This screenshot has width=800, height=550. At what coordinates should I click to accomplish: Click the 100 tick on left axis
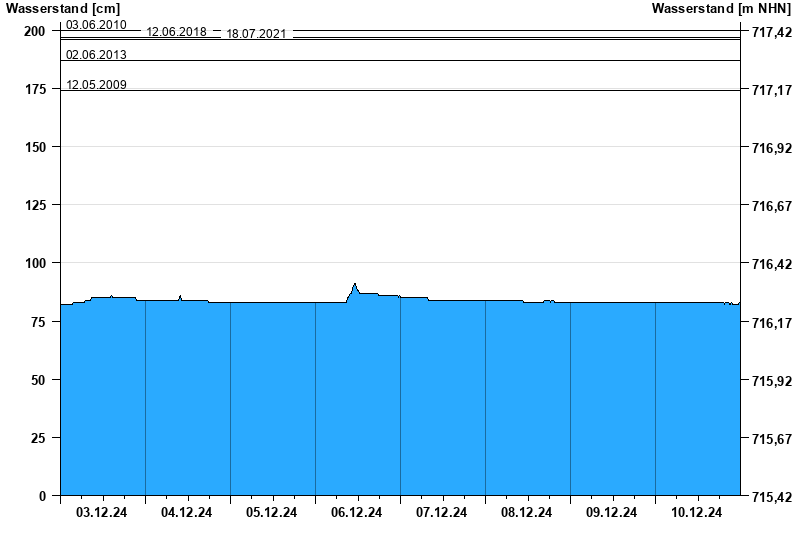[34, 263]
